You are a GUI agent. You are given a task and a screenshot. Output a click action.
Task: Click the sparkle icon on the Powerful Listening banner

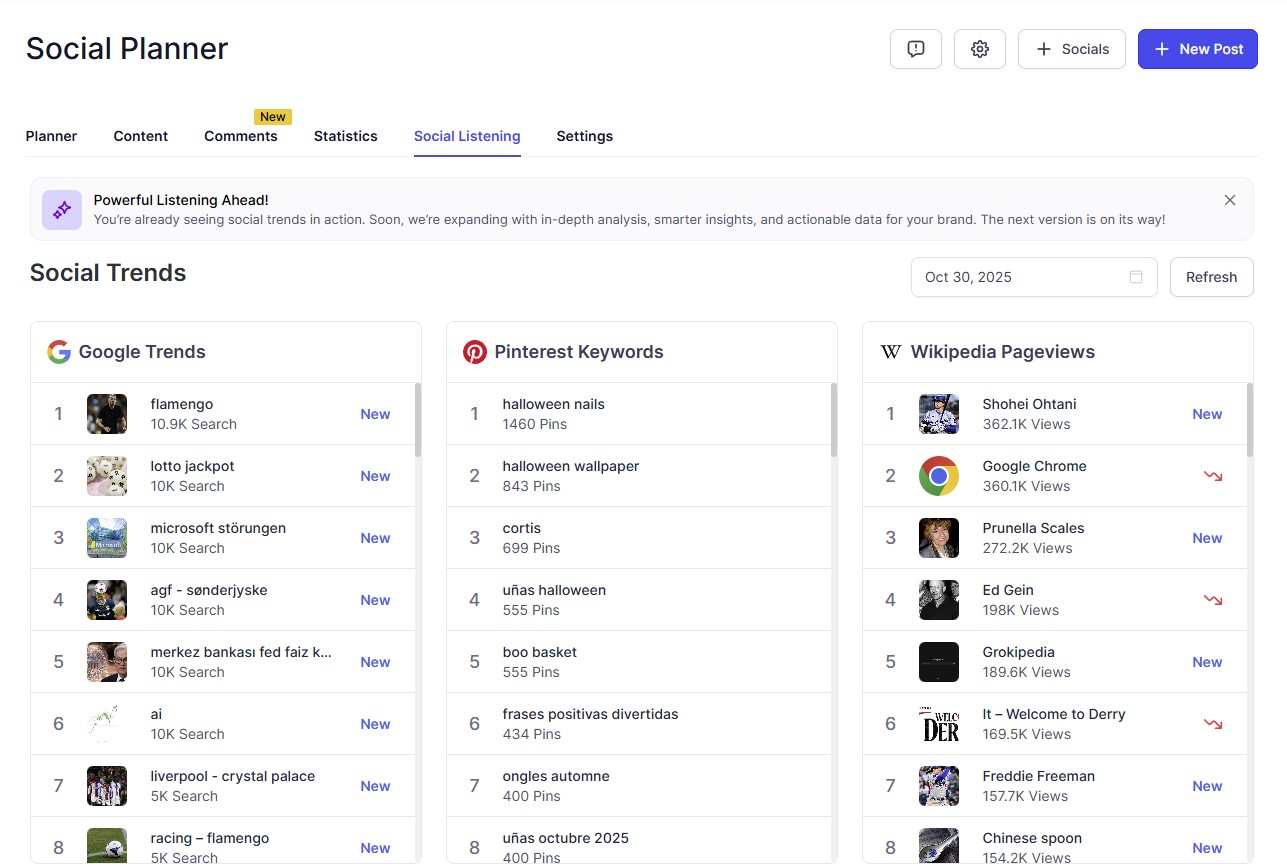click(x=61, y=209)
